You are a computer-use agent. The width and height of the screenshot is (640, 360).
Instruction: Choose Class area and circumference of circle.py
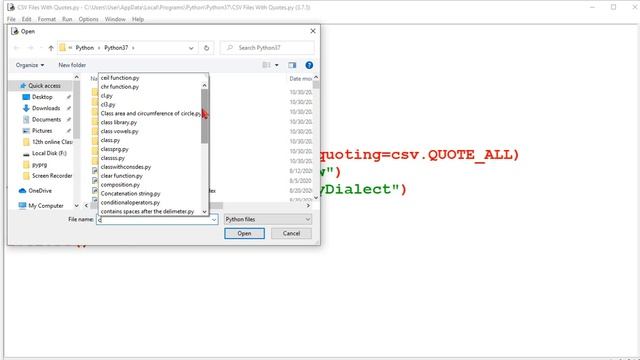150,113
